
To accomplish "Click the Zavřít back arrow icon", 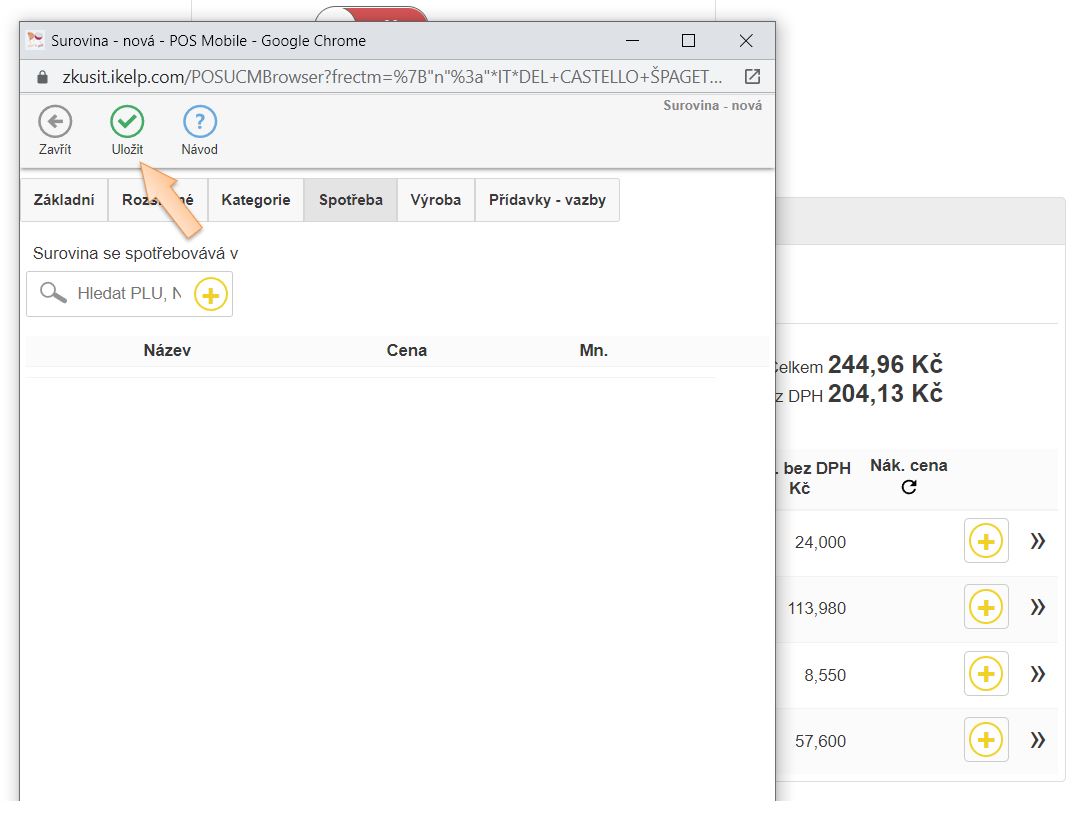I will click(55, 122).
